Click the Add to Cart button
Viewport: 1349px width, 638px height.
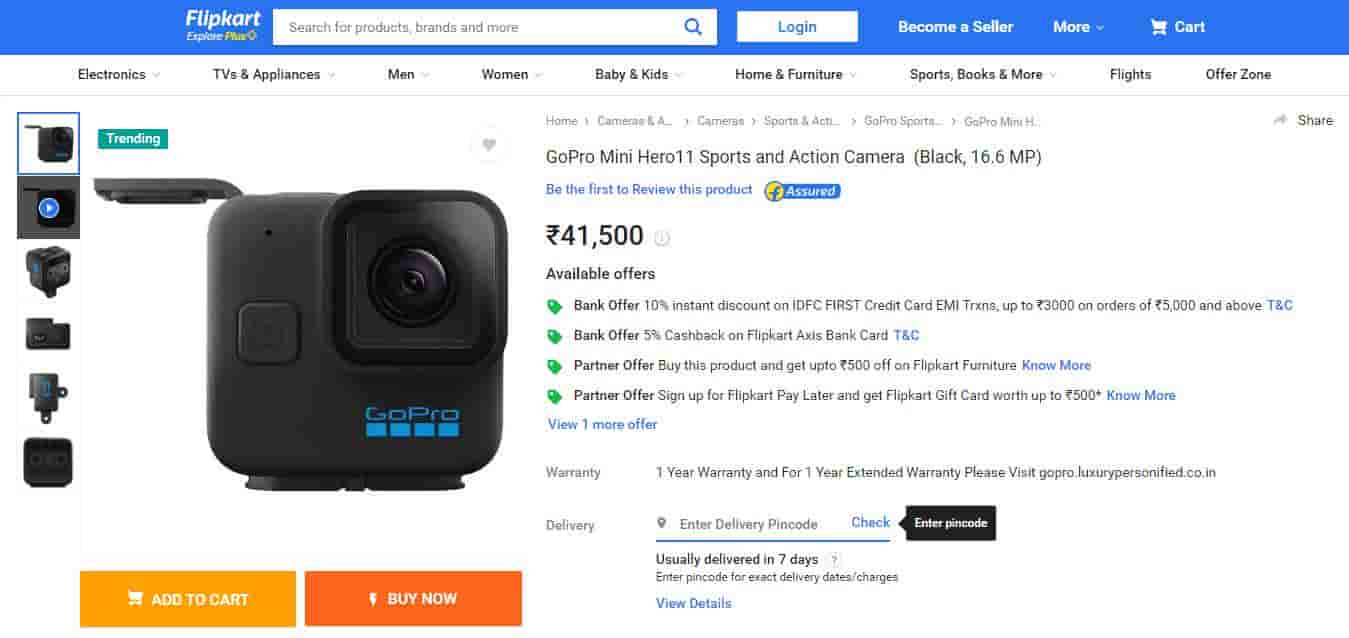click(x=188, y=599)
